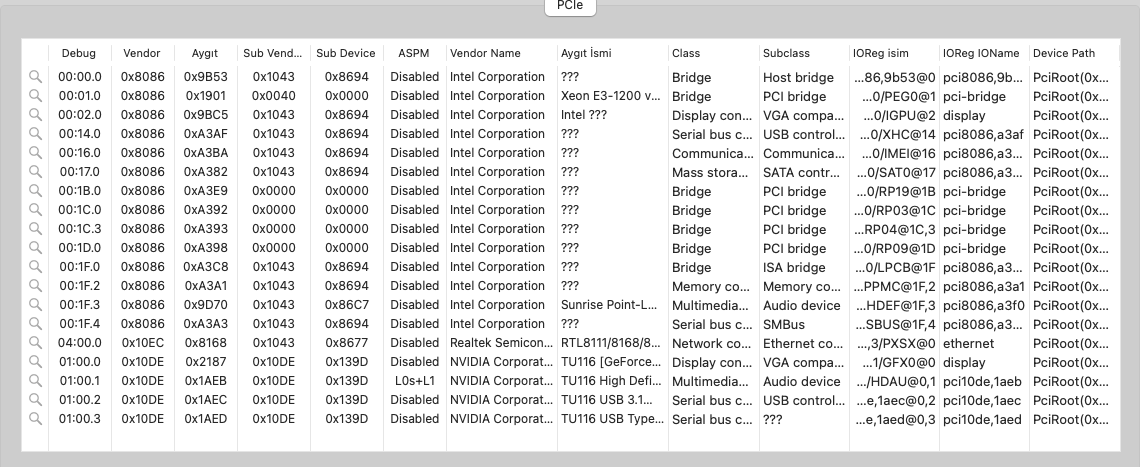Select the Sunrise Point-L audio device row
The image size is (1140, 467).
coord(610,305)
